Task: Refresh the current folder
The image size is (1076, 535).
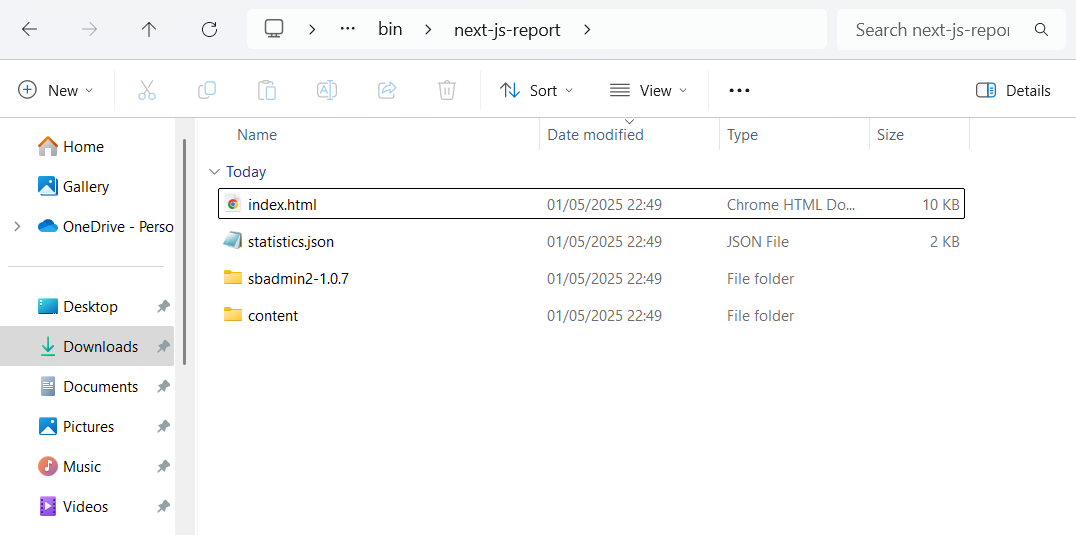Action: [x=209, y=29]
